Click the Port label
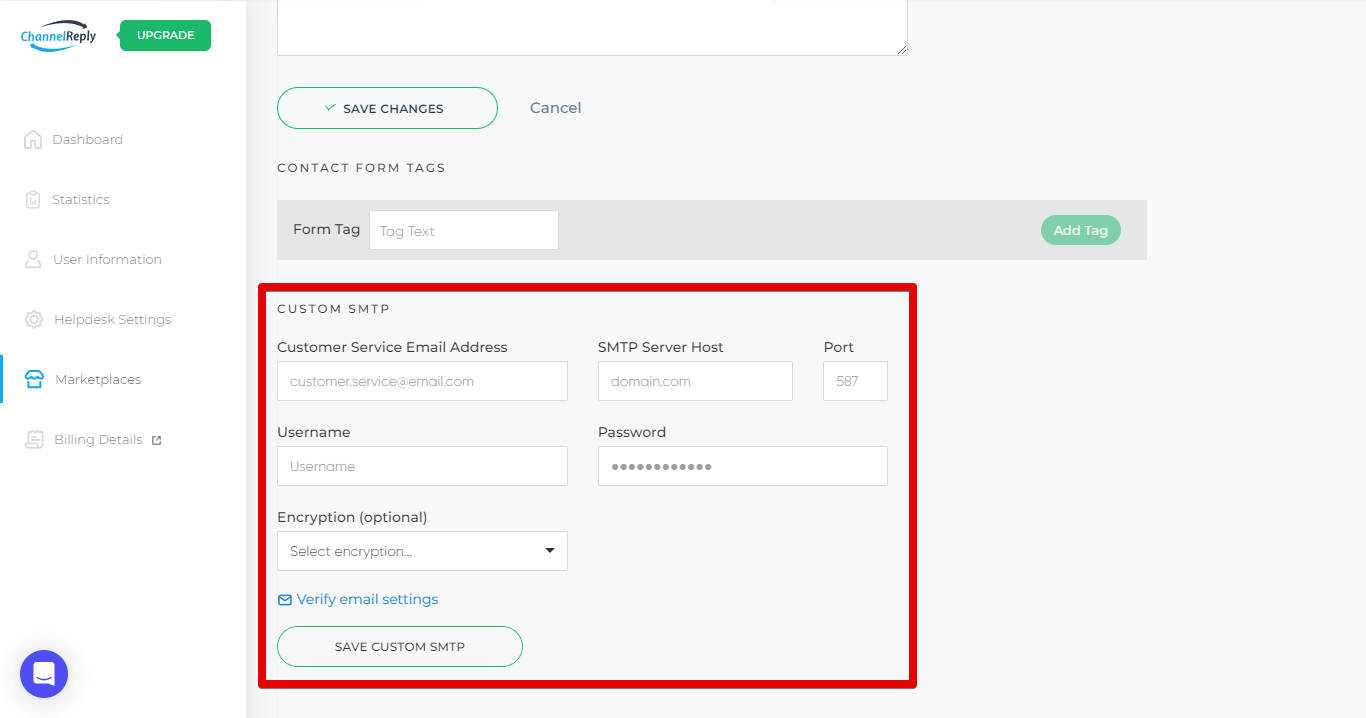1366x718 pixels. click(839, 347)
